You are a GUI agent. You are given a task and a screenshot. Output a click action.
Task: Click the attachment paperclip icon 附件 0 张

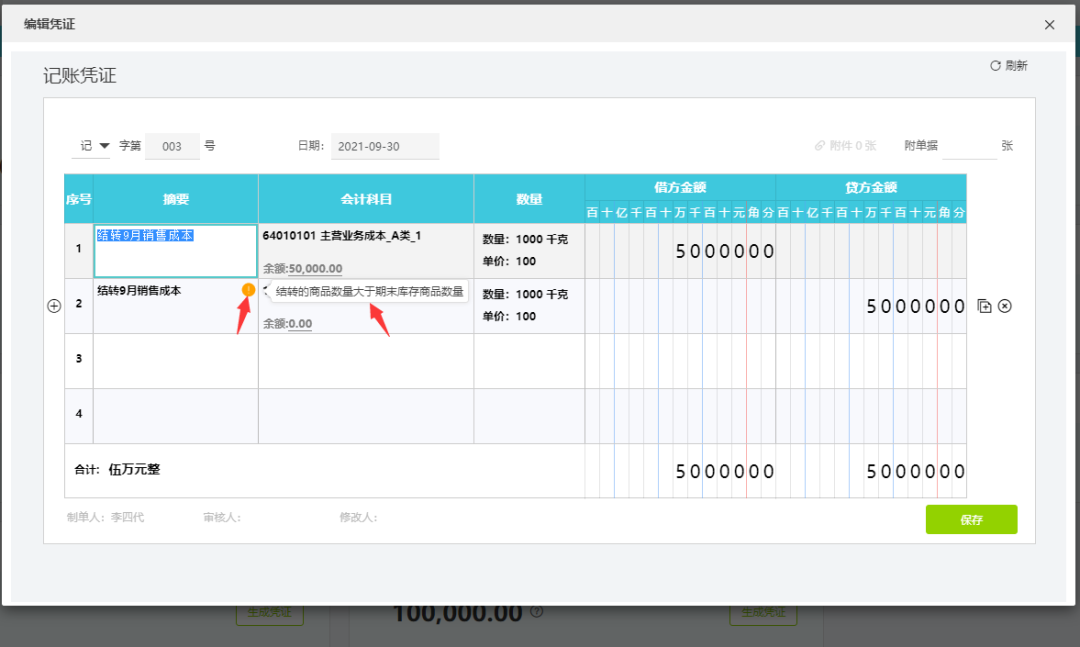tap(820, 145)
